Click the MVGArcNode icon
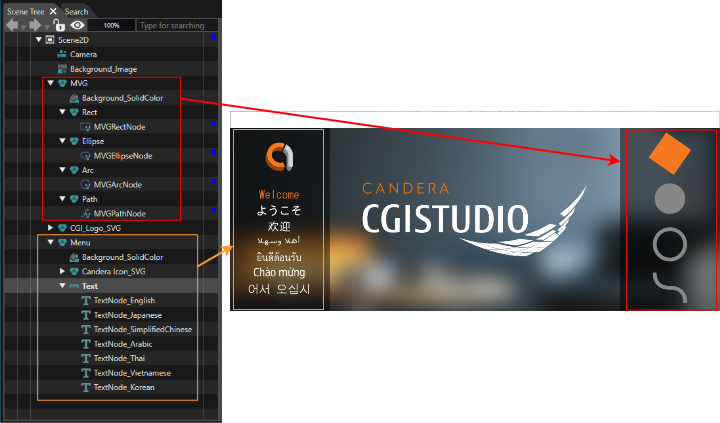This screenshot has height=423, width=720. click(85, 185)
